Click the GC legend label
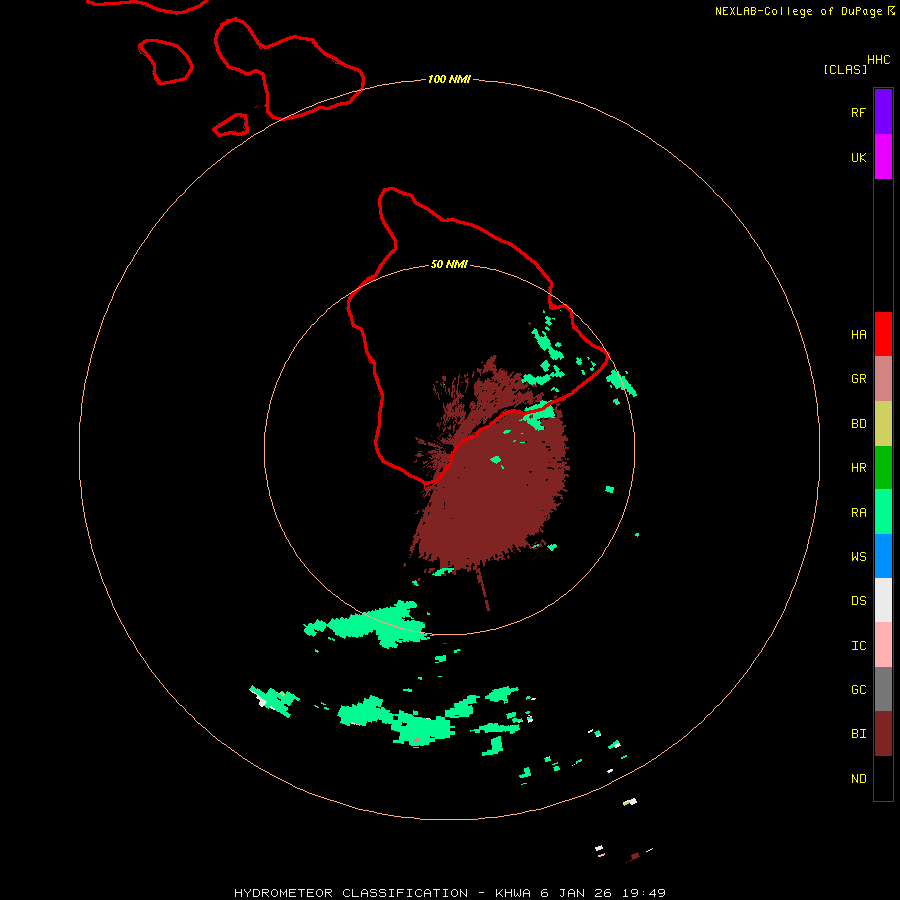This screenshot has width=900, height=900. point(858,690)
